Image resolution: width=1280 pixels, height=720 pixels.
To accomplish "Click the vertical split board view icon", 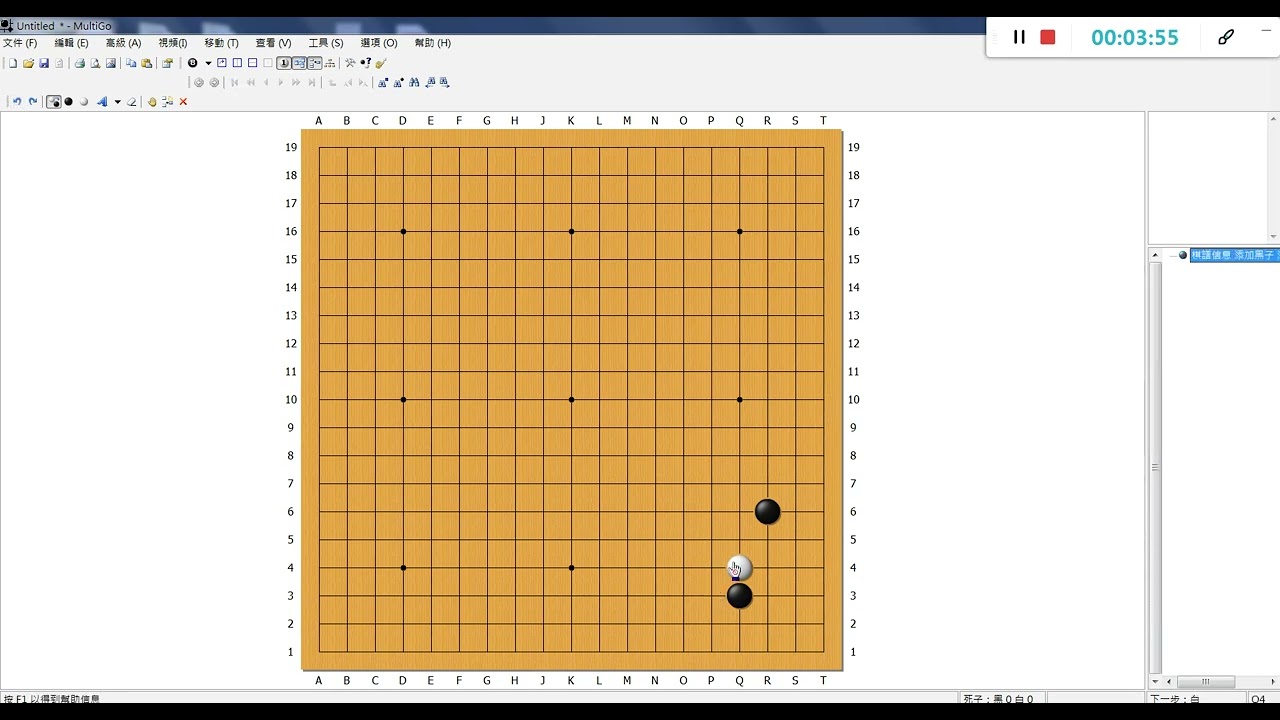I will point(237,63).
